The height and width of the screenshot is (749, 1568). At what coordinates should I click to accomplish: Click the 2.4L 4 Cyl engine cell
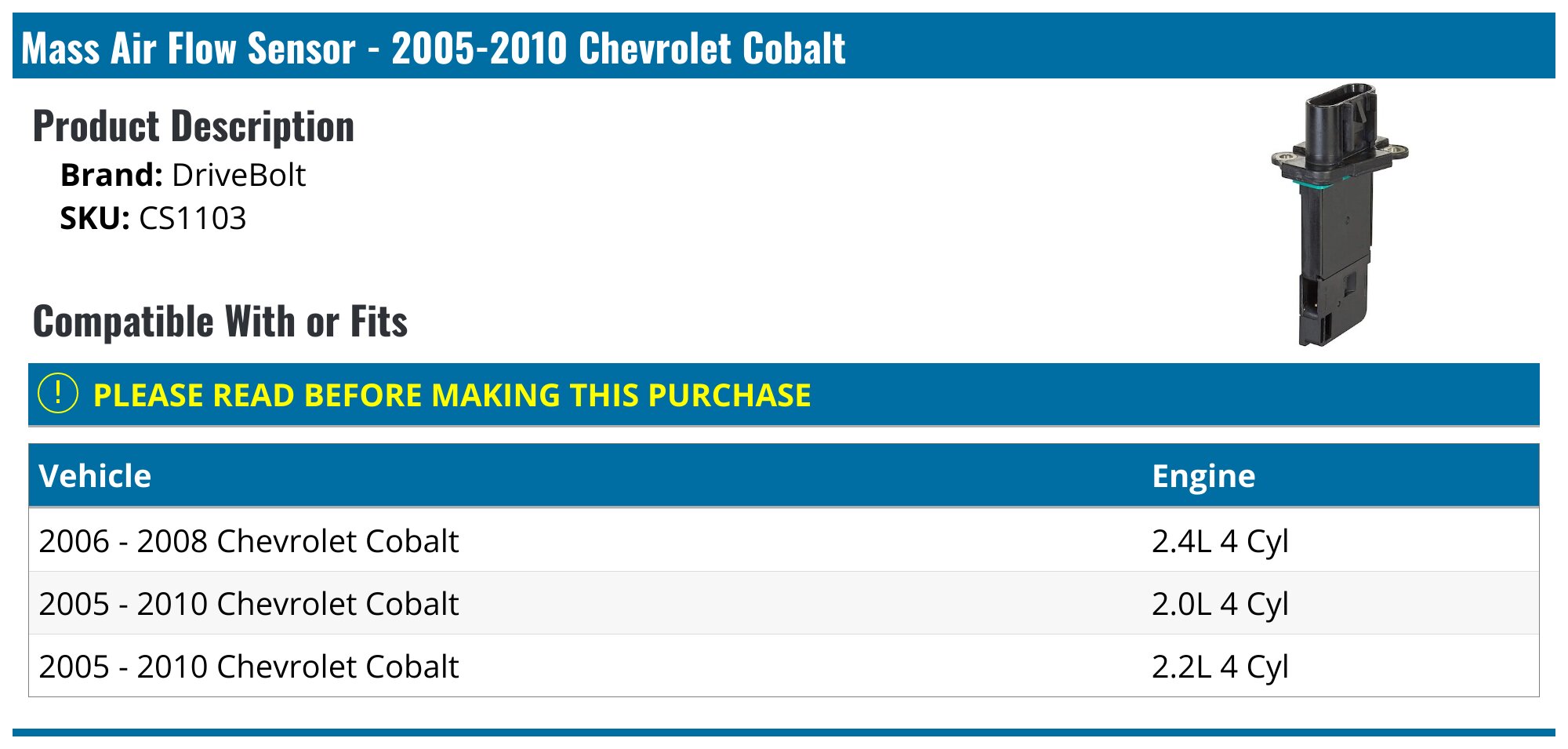click(1220, 541)
